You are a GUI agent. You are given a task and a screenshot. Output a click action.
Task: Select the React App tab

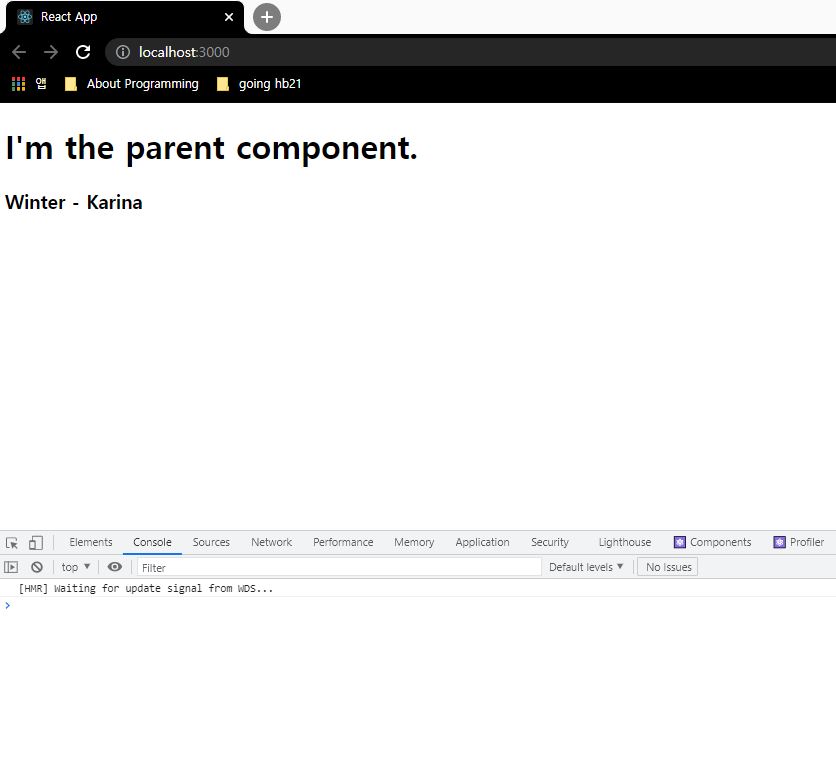coord(125,17)
